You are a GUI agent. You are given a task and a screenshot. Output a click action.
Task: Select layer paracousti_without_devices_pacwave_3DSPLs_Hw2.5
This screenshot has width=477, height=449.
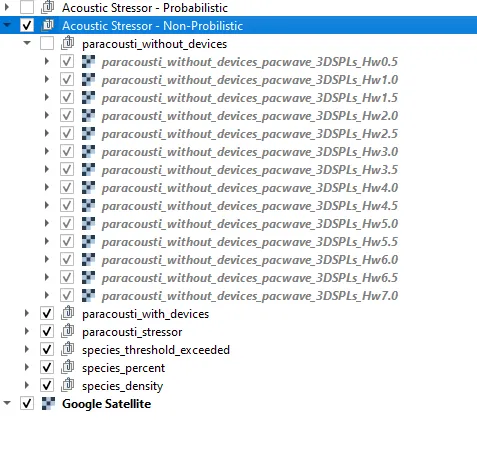(x=250, y=134)
